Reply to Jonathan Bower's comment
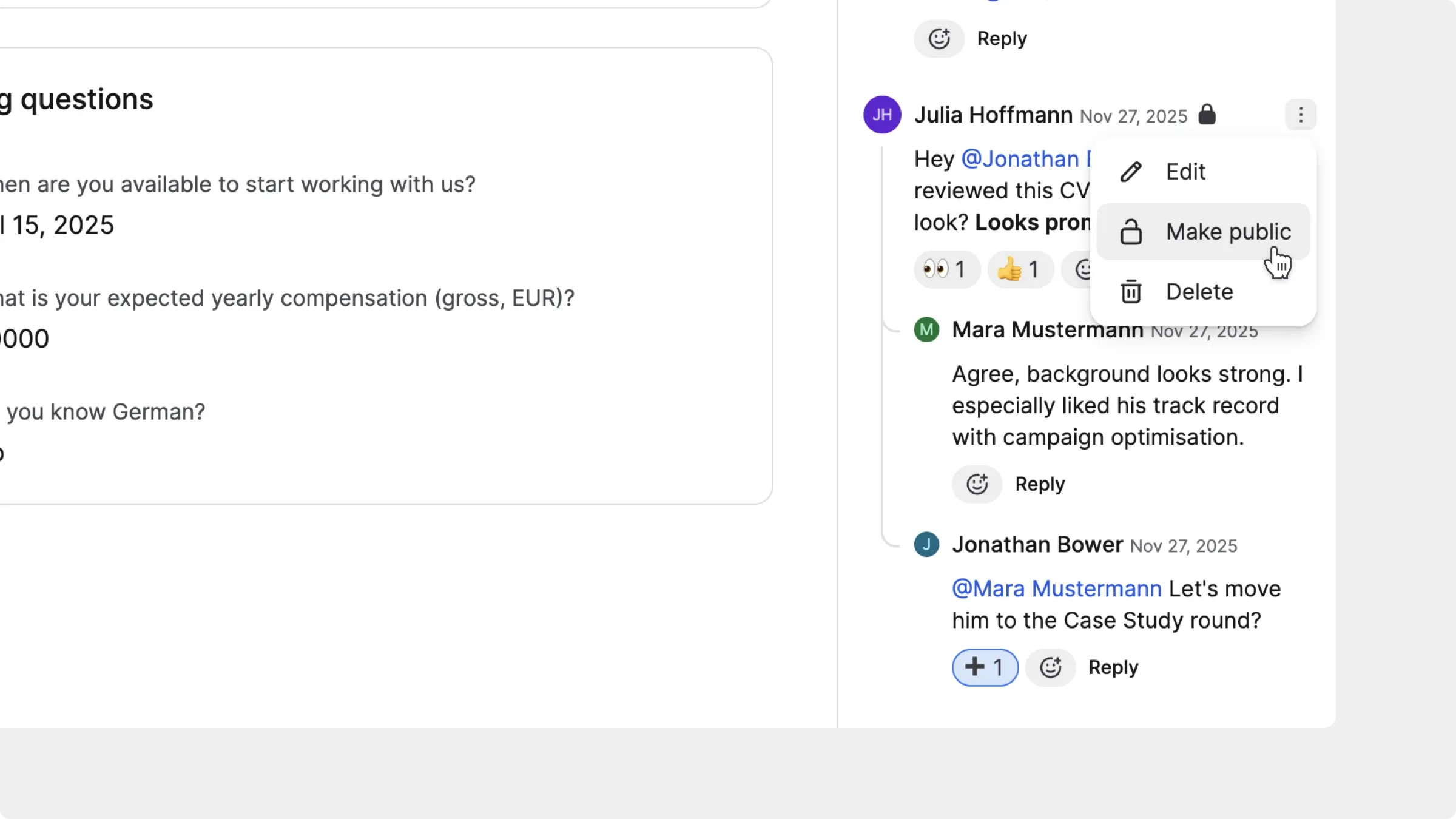Screen dimensions: 1456x819 (x=1113, y=667)
